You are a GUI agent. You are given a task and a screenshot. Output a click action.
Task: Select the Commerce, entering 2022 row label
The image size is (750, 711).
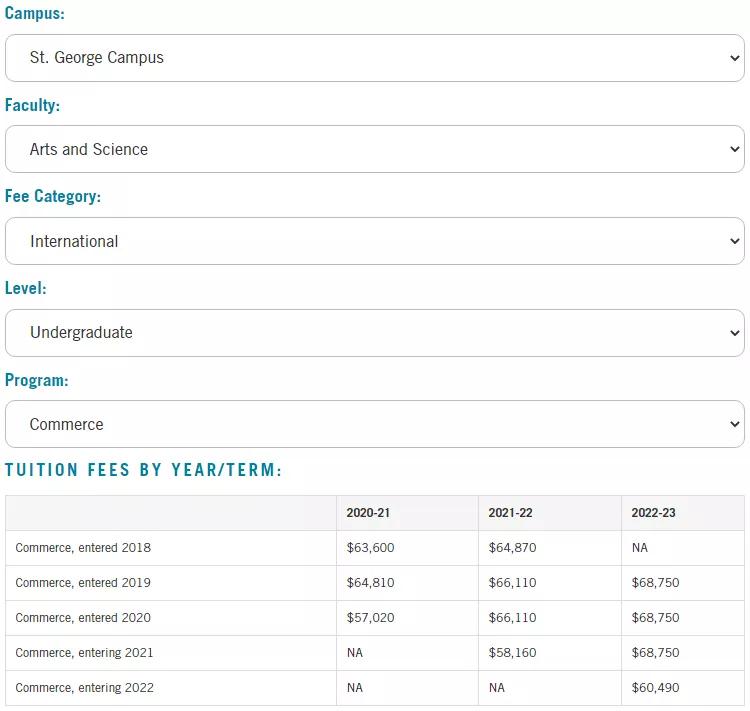(84, 688)
